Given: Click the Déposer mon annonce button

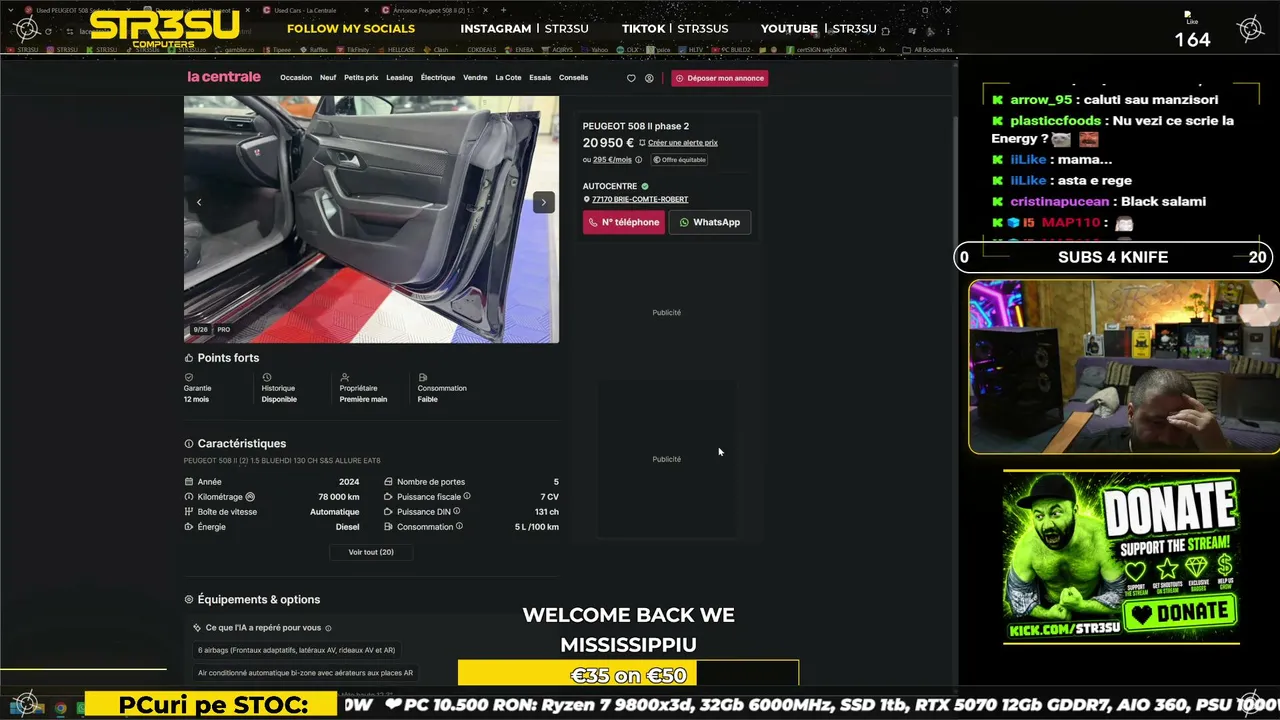Looking at the screenshot, I should coord(720,78).
